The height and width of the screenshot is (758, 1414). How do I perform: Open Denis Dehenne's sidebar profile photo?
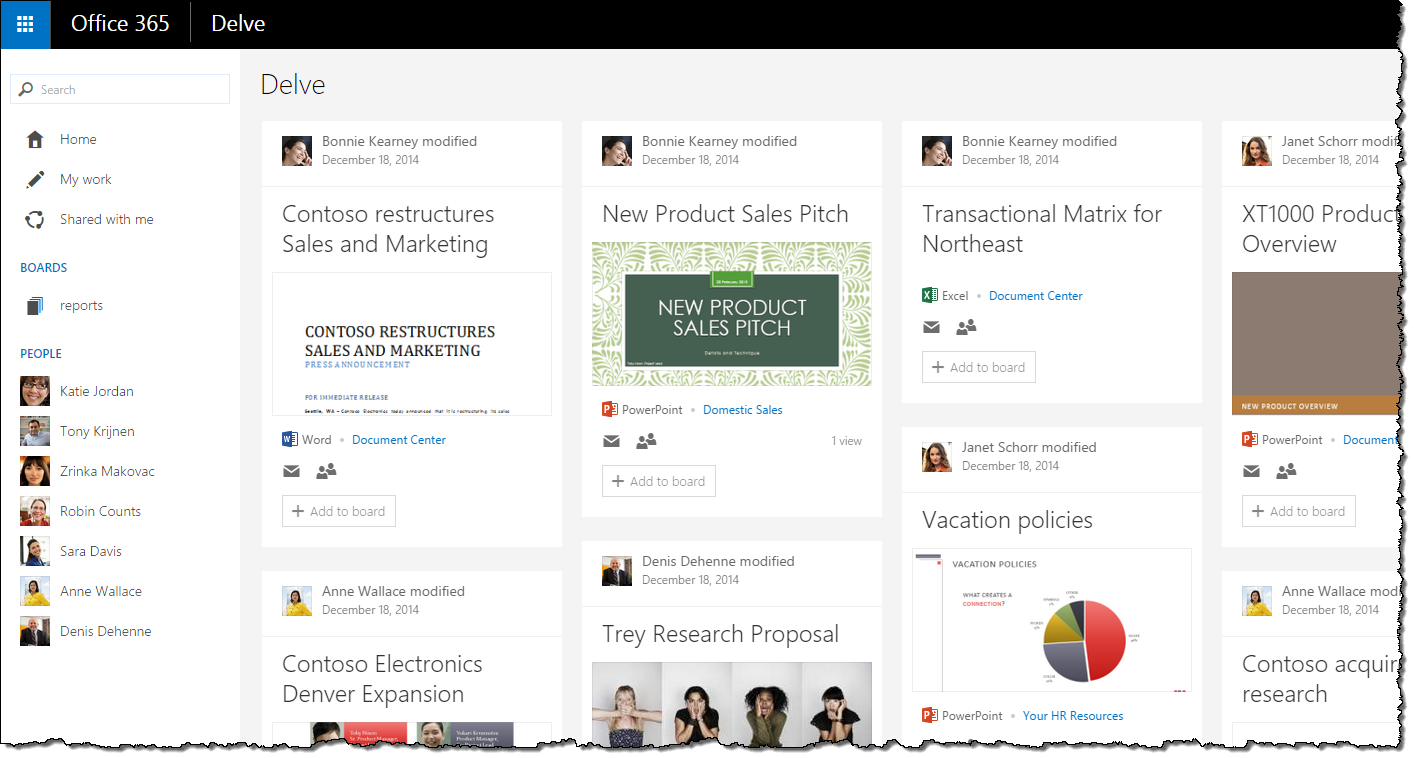(x=35, y=631)
